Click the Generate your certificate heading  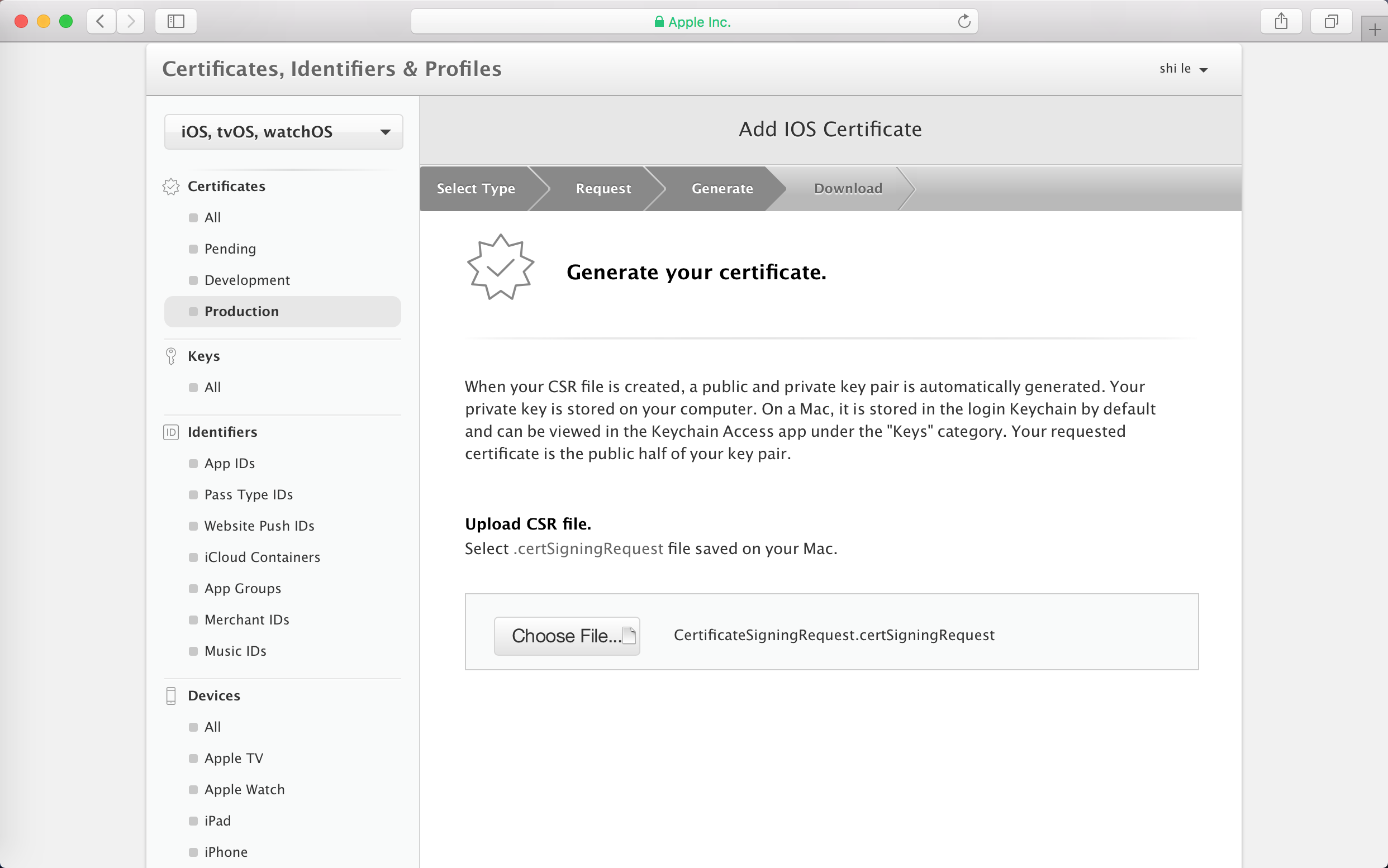[x=696, y=272]
